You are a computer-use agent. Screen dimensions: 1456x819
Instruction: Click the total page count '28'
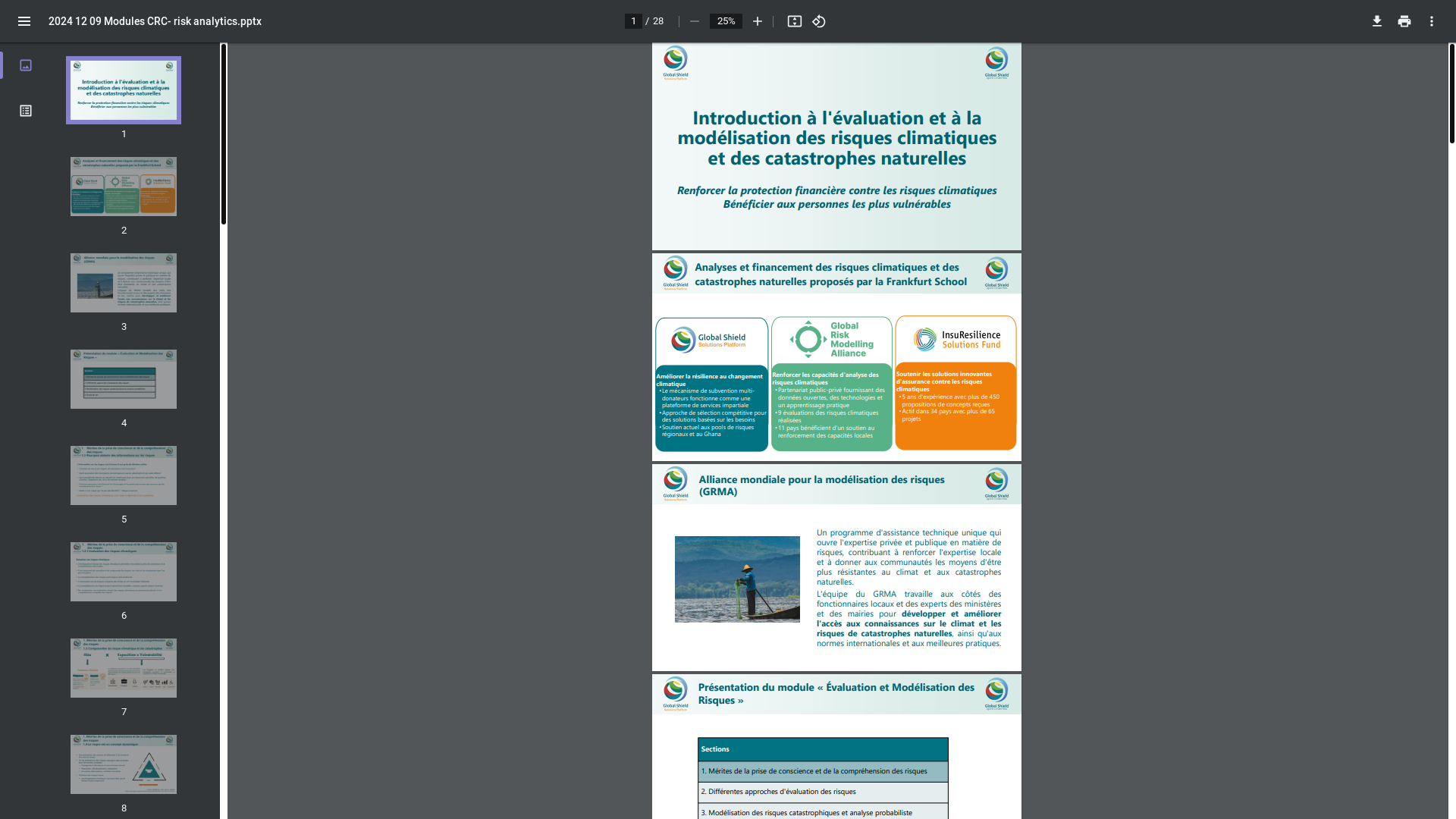(658, 21)
